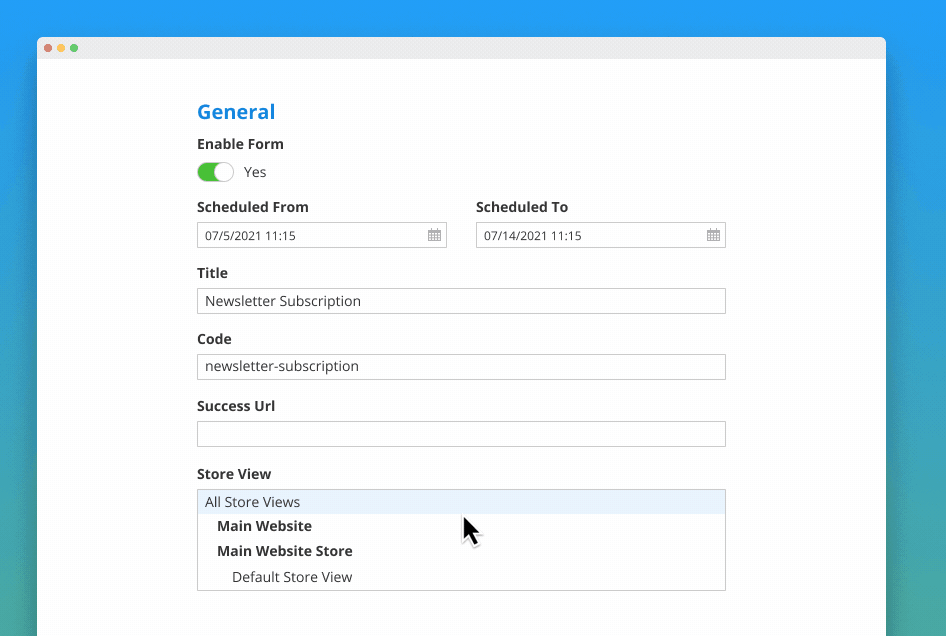Open the Scheduled From calendar picker
This screenshot has height=636, width=946.
click(434, 235)
